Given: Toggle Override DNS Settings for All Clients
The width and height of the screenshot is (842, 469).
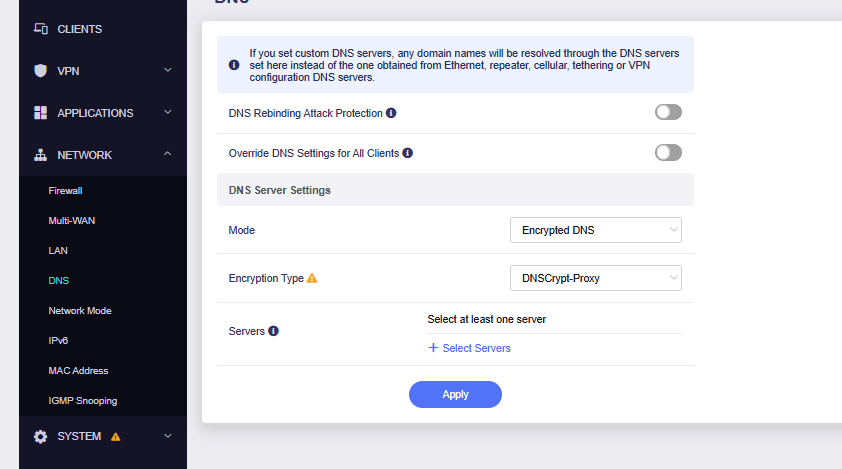Looking at the screenshot, I should click(x=668, y=153).
